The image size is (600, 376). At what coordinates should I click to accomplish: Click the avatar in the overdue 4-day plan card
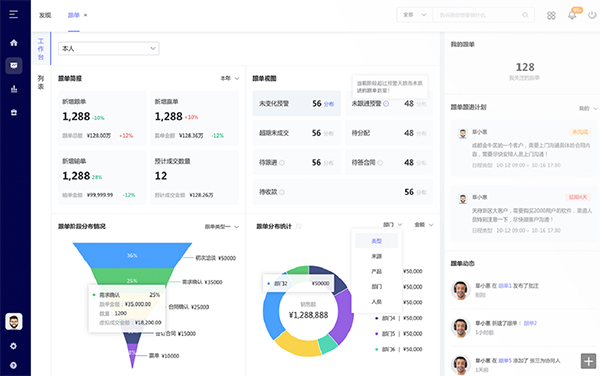[x=463, y=199]
